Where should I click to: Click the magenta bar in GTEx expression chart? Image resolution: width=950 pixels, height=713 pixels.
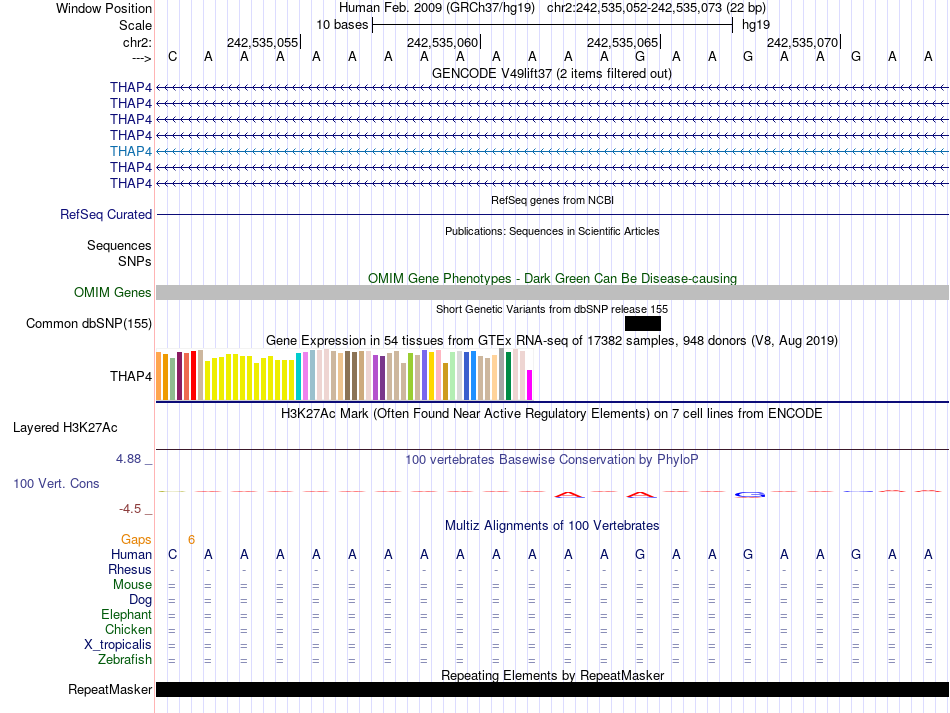[530, 384]
